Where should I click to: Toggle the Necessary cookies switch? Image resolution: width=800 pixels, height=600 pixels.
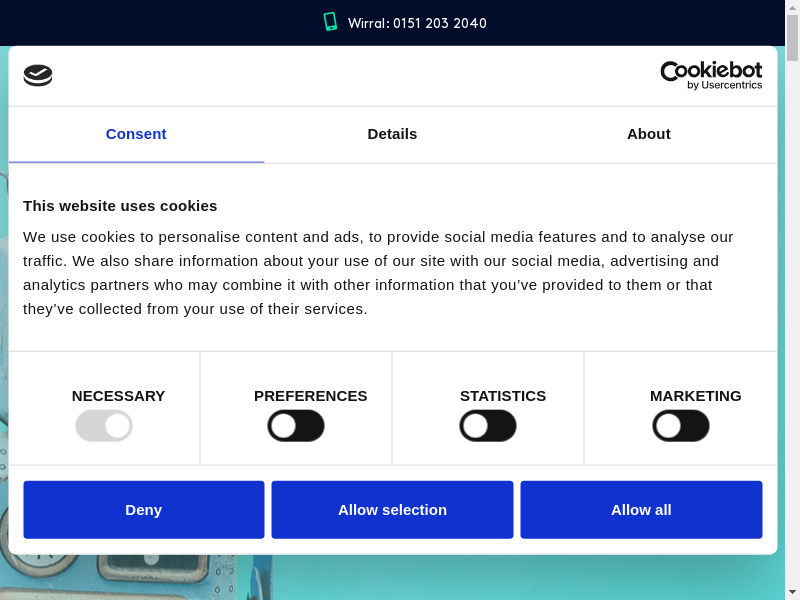pyautogui.click(x=104, y=426)
